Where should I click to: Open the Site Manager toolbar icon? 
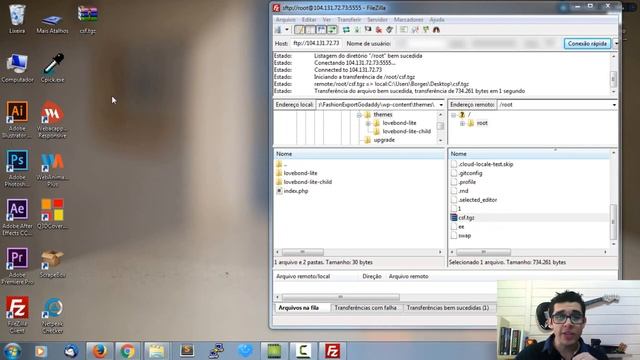[278, 30]
